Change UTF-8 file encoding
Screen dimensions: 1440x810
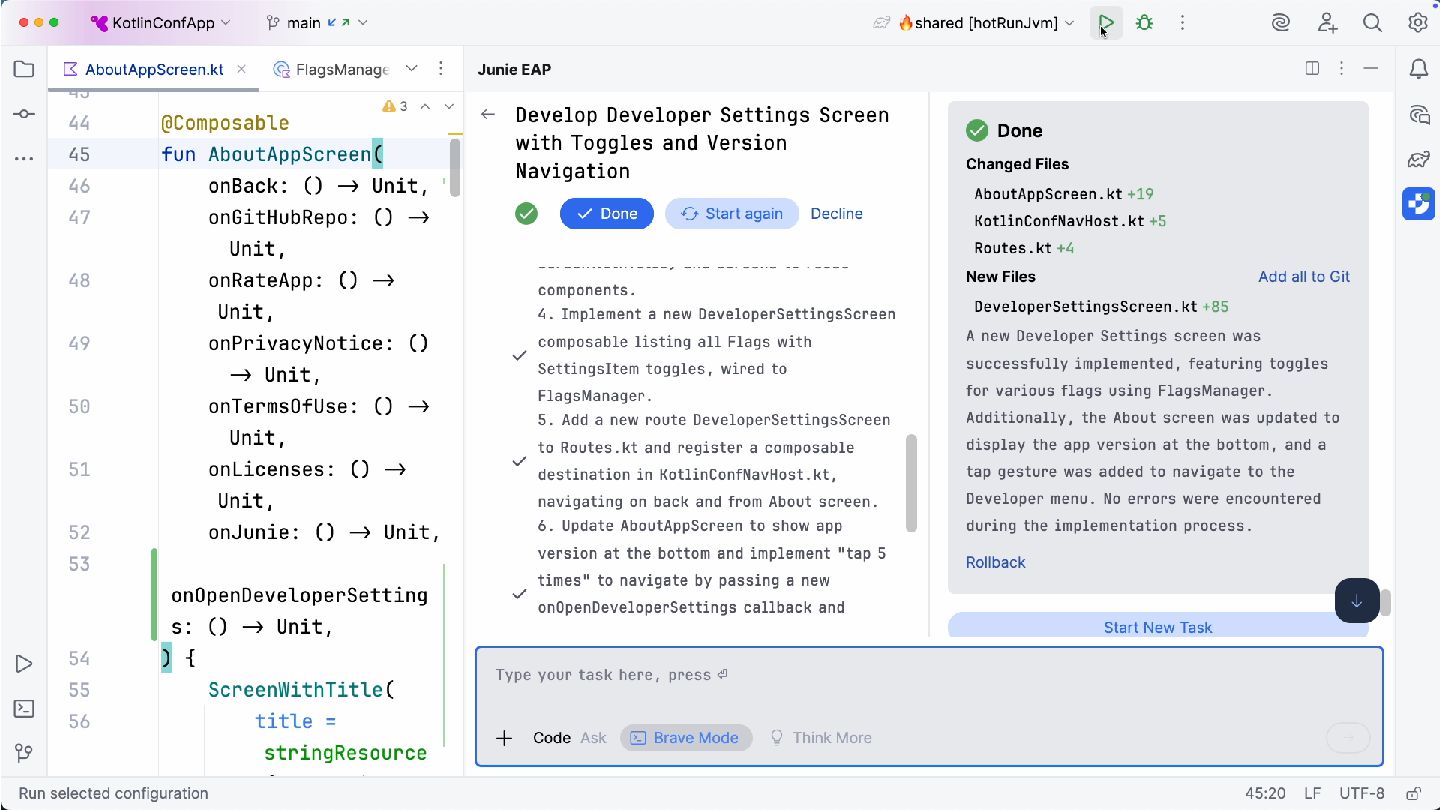tap(1362, 794)
